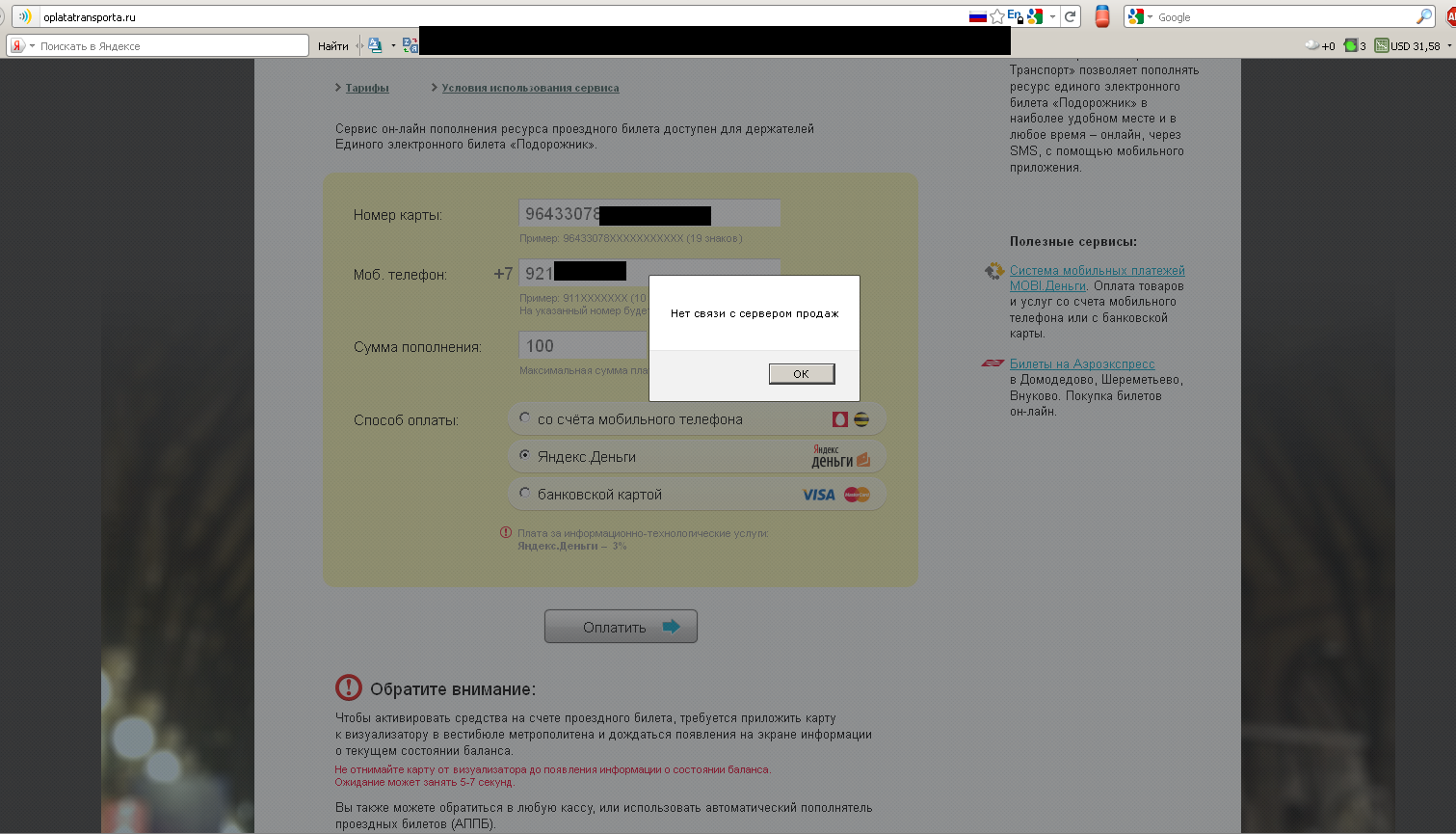Click the Yandex translate page icon
1456x834 pixels.
tap(410, 45)
